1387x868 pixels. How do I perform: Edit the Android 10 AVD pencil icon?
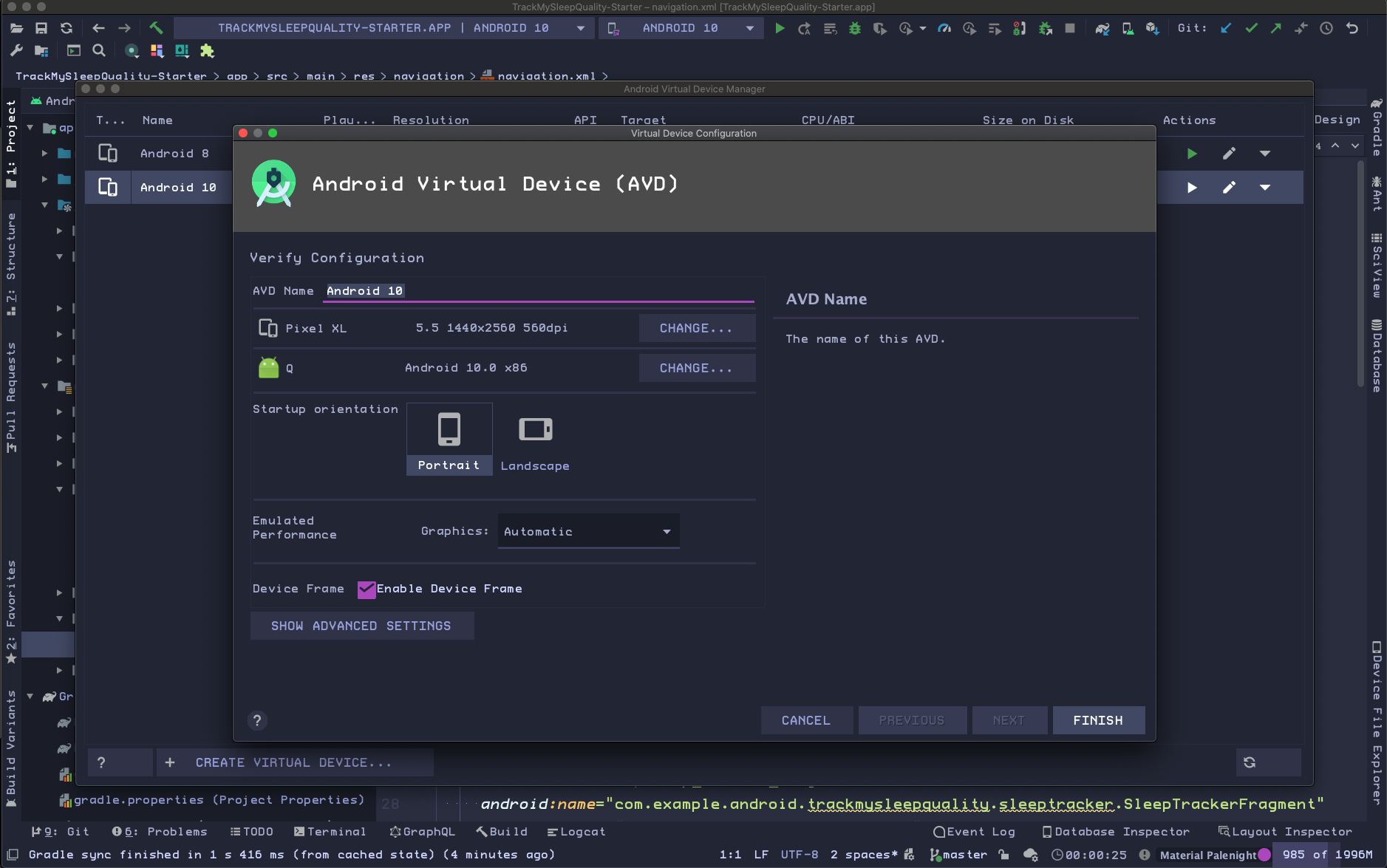(1229, 188)
